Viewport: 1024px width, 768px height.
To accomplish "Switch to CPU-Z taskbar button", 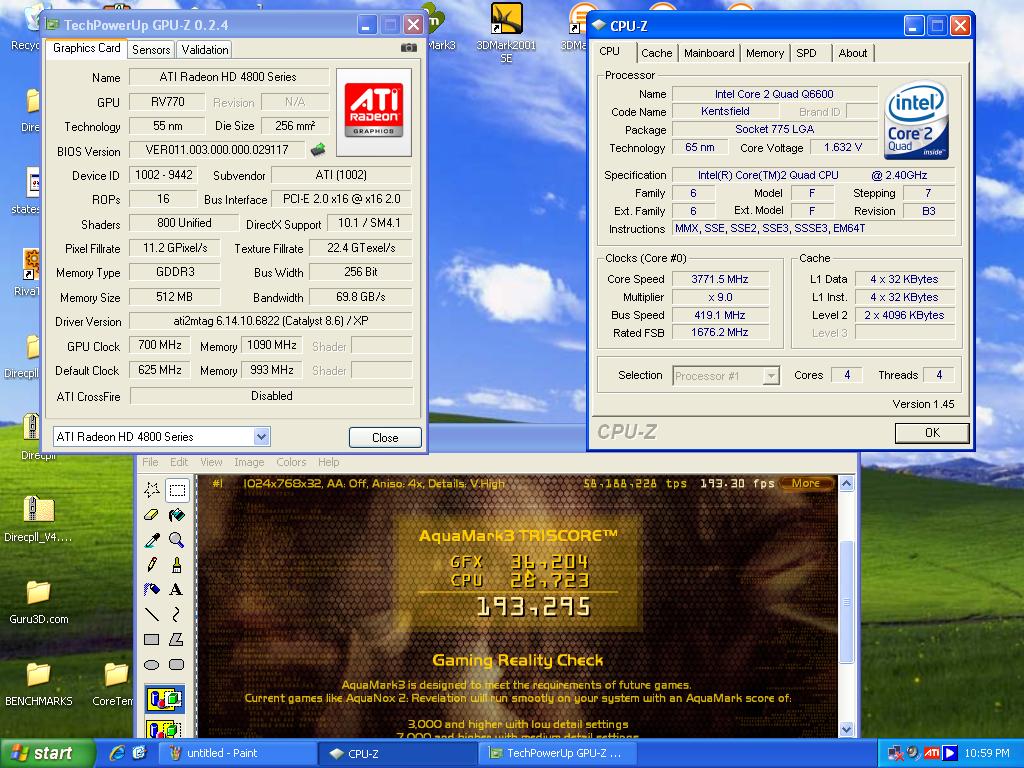I will click(398, 753).
